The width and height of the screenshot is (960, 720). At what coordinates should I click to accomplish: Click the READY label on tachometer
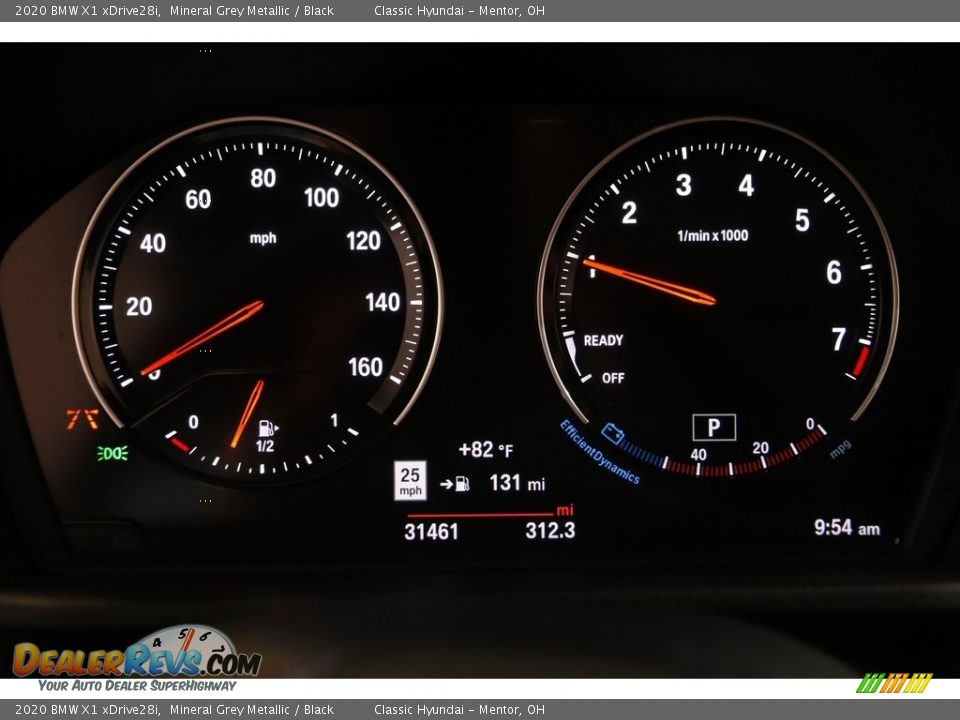(x=603, y=341)
